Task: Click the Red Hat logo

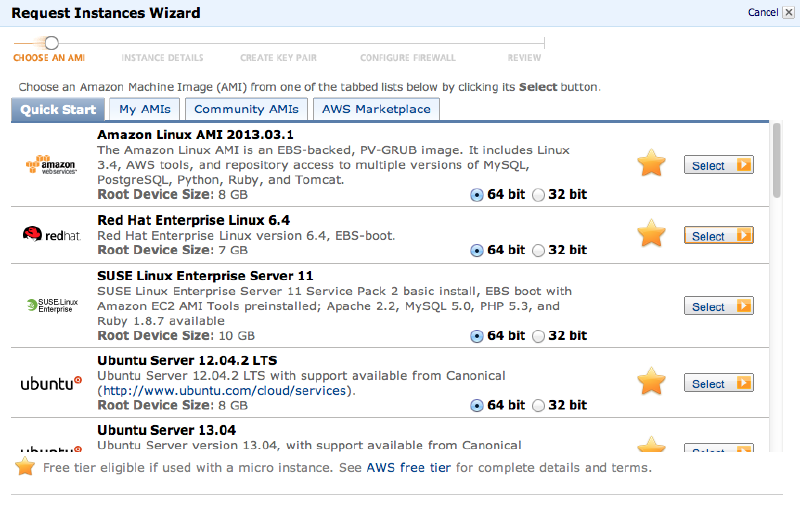Action: (52, 234)
